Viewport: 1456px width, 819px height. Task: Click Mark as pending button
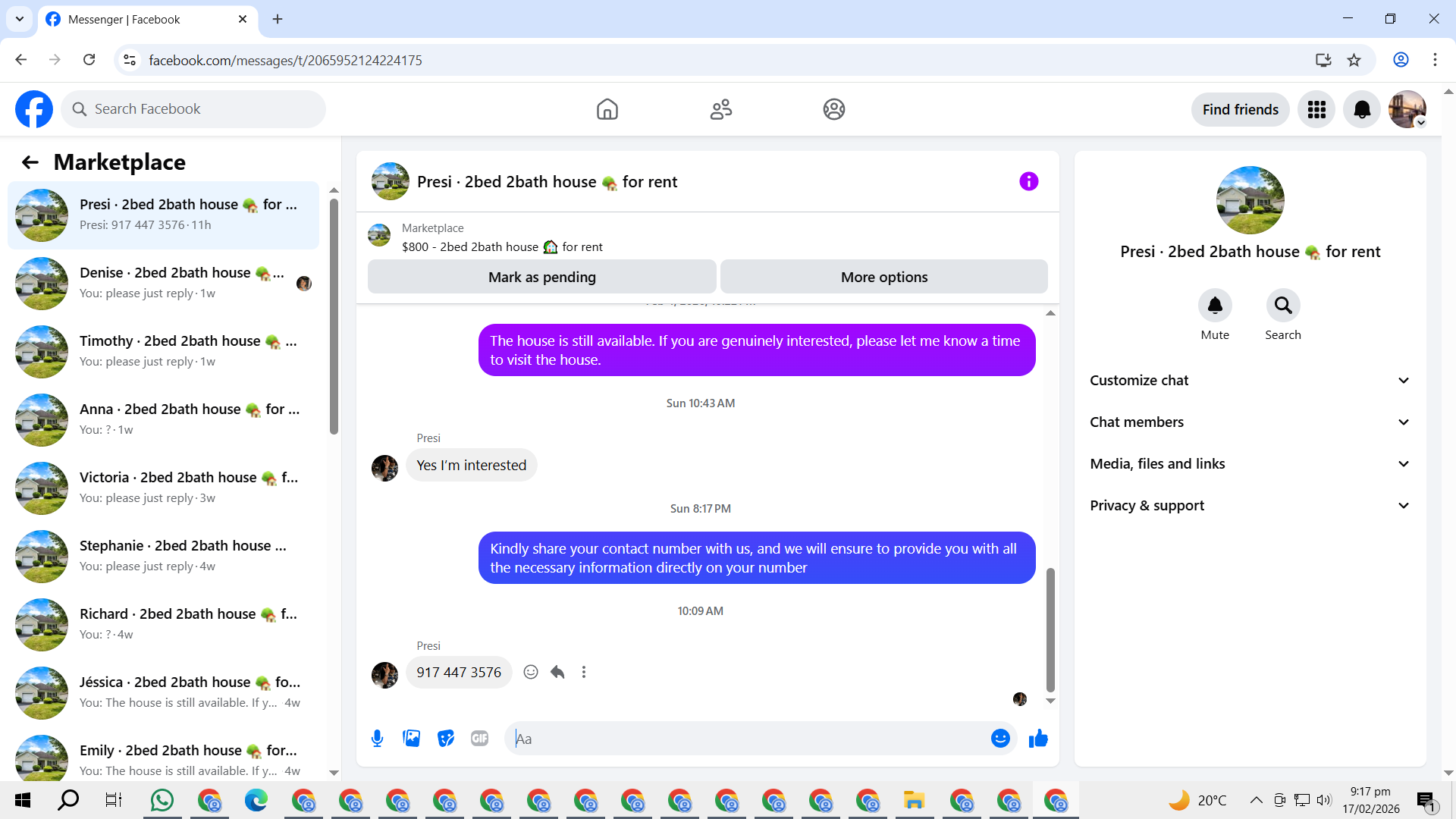click(541, 278)
